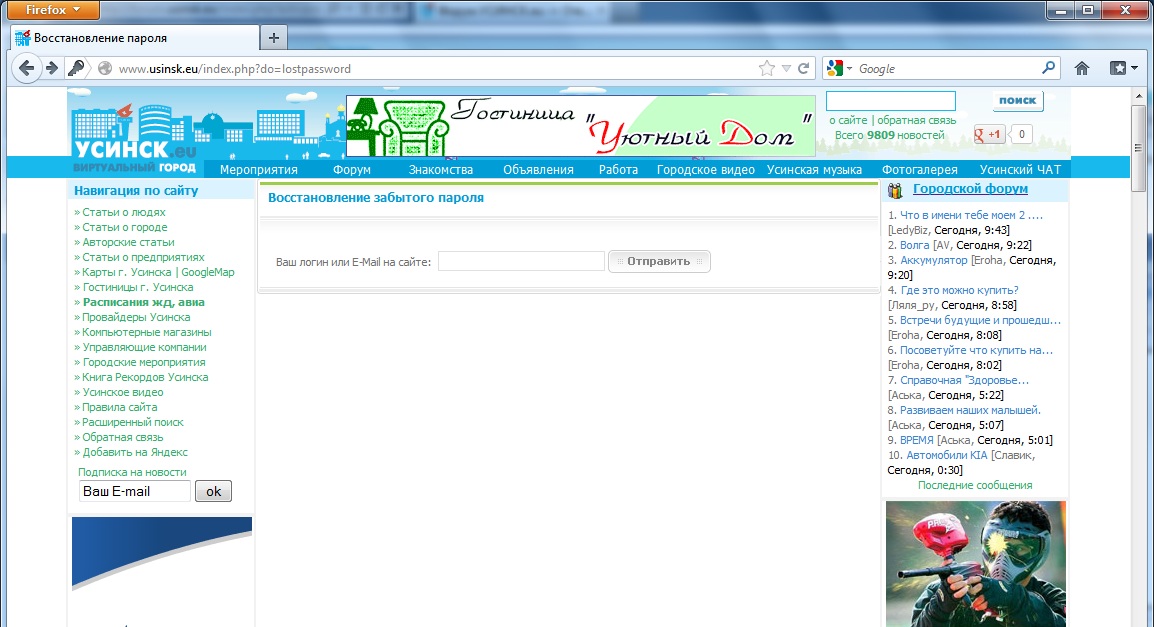Click the paintball advertisement image
This screenshot has height=627, width=1157.
pos(975,563)
